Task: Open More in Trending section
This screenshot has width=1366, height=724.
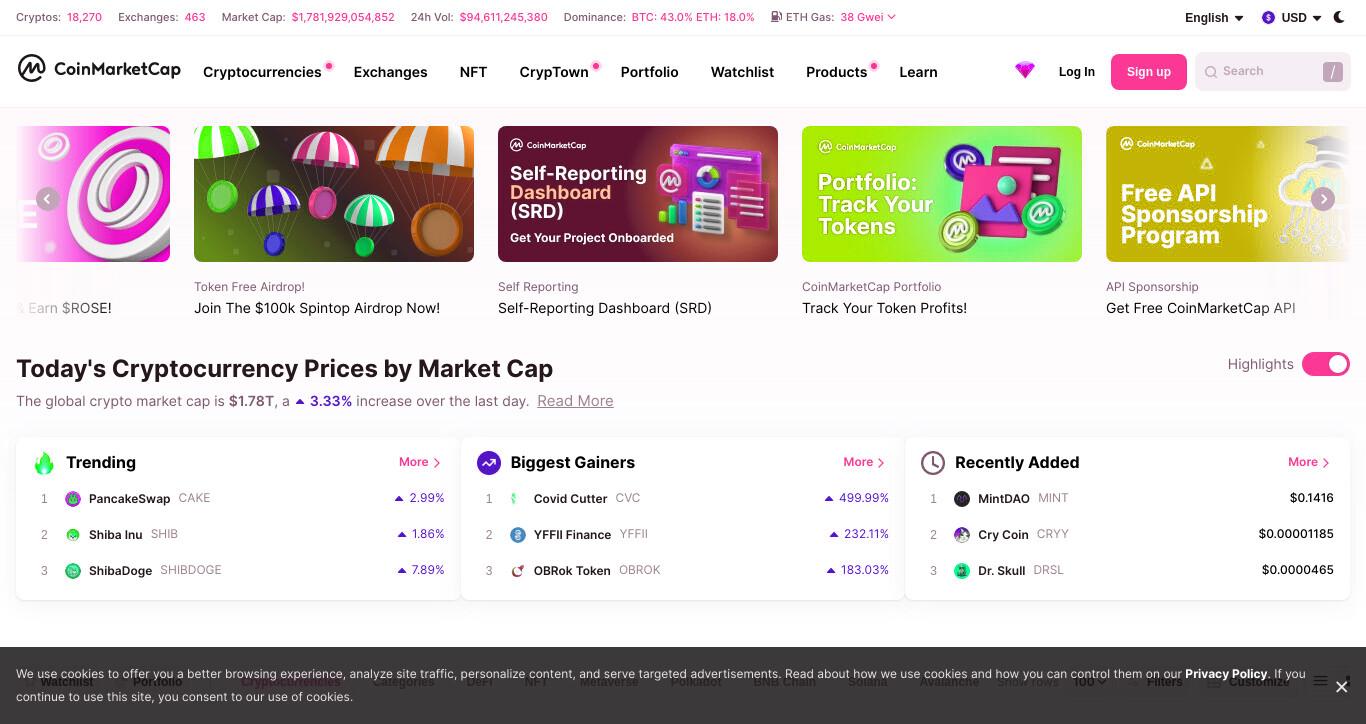Action: coord(420,462)
